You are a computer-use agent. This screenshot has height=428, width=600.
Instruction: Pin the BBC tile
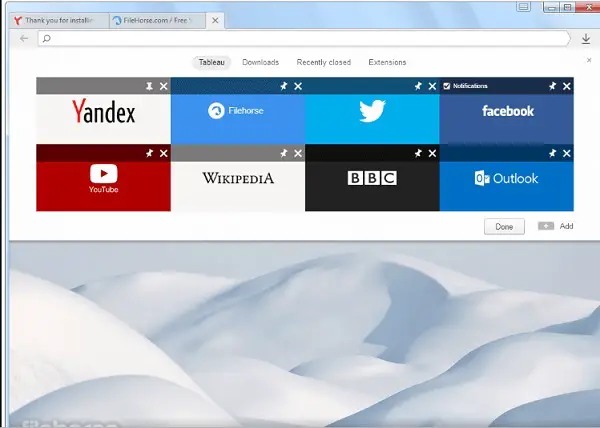pyautogui.click(x=418, y=153)
